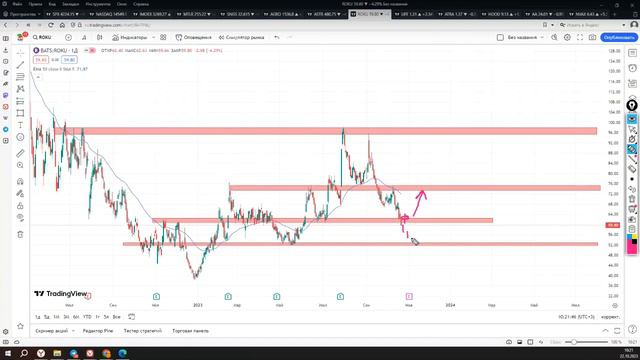Expand the Скринер акций dropdown arrow
Viewport: 640px width, 360px height.
[x=73, y=331]
